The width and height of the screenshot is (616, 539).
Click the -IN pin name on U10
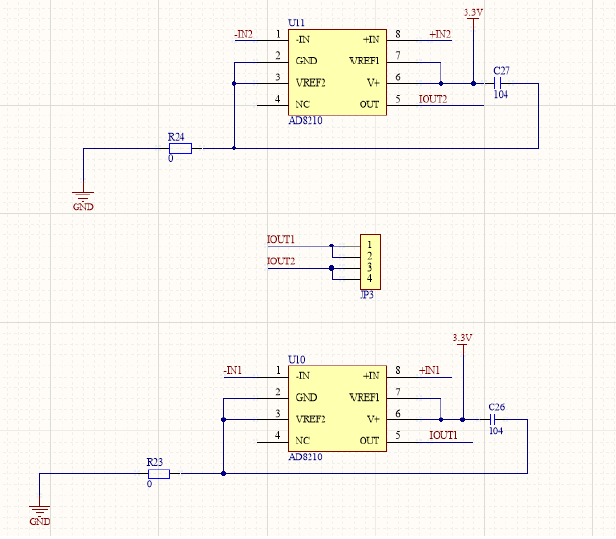click(302, 376)
